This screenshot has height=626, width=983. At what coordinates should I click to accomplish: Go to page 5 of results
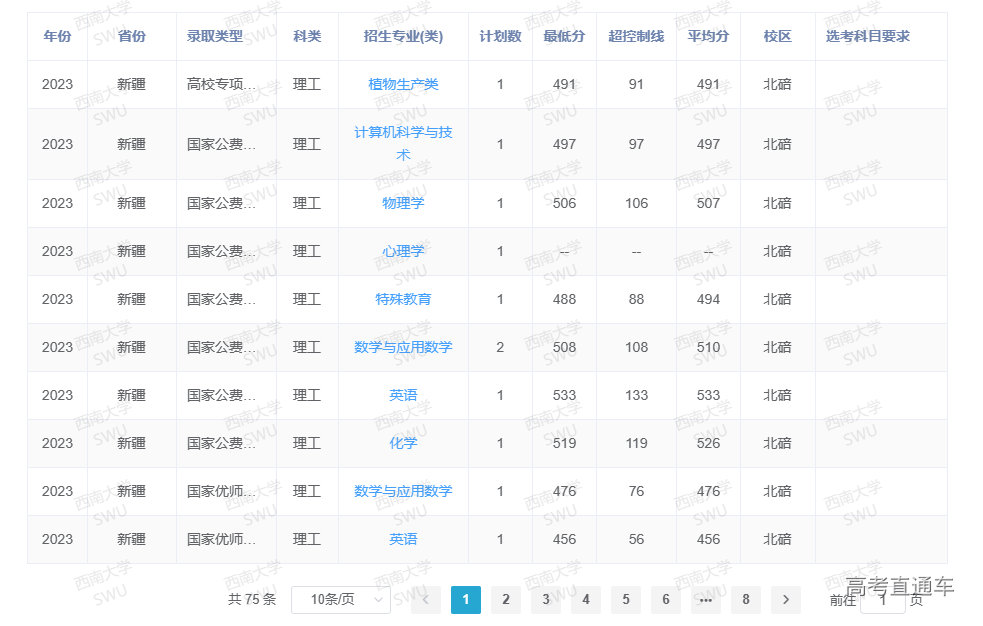pos(626,601)
